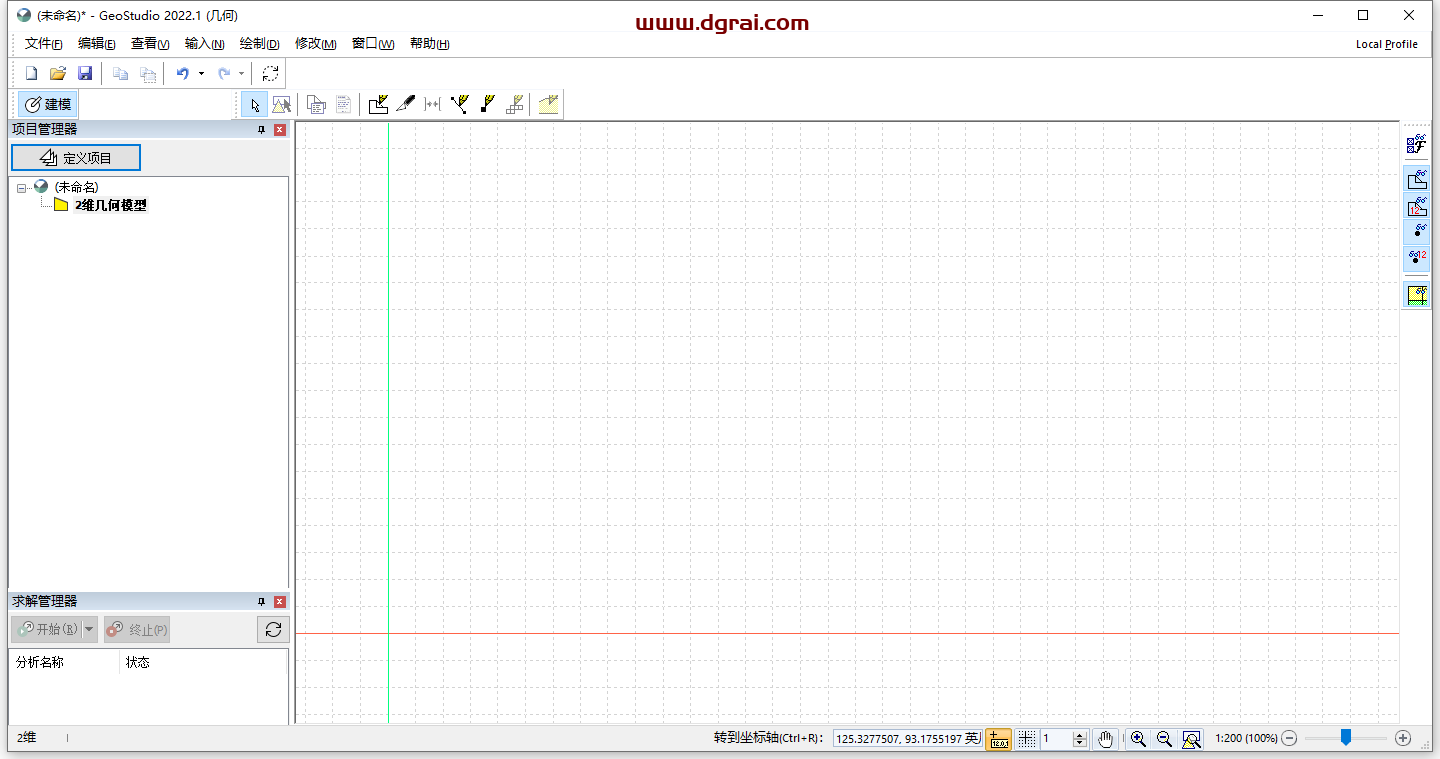Open the 修改 menu

tap(315, 44)
